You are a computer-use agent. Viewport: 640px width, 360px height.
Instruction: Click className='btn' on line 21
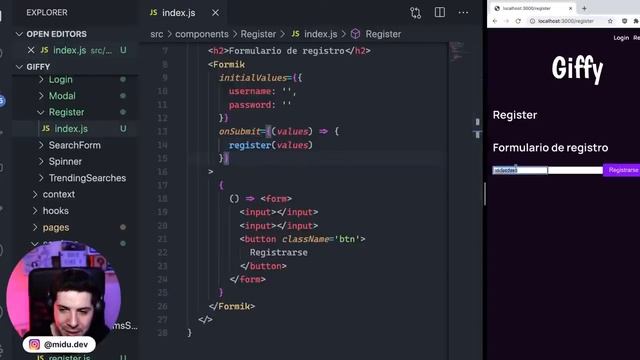(321, 239)
